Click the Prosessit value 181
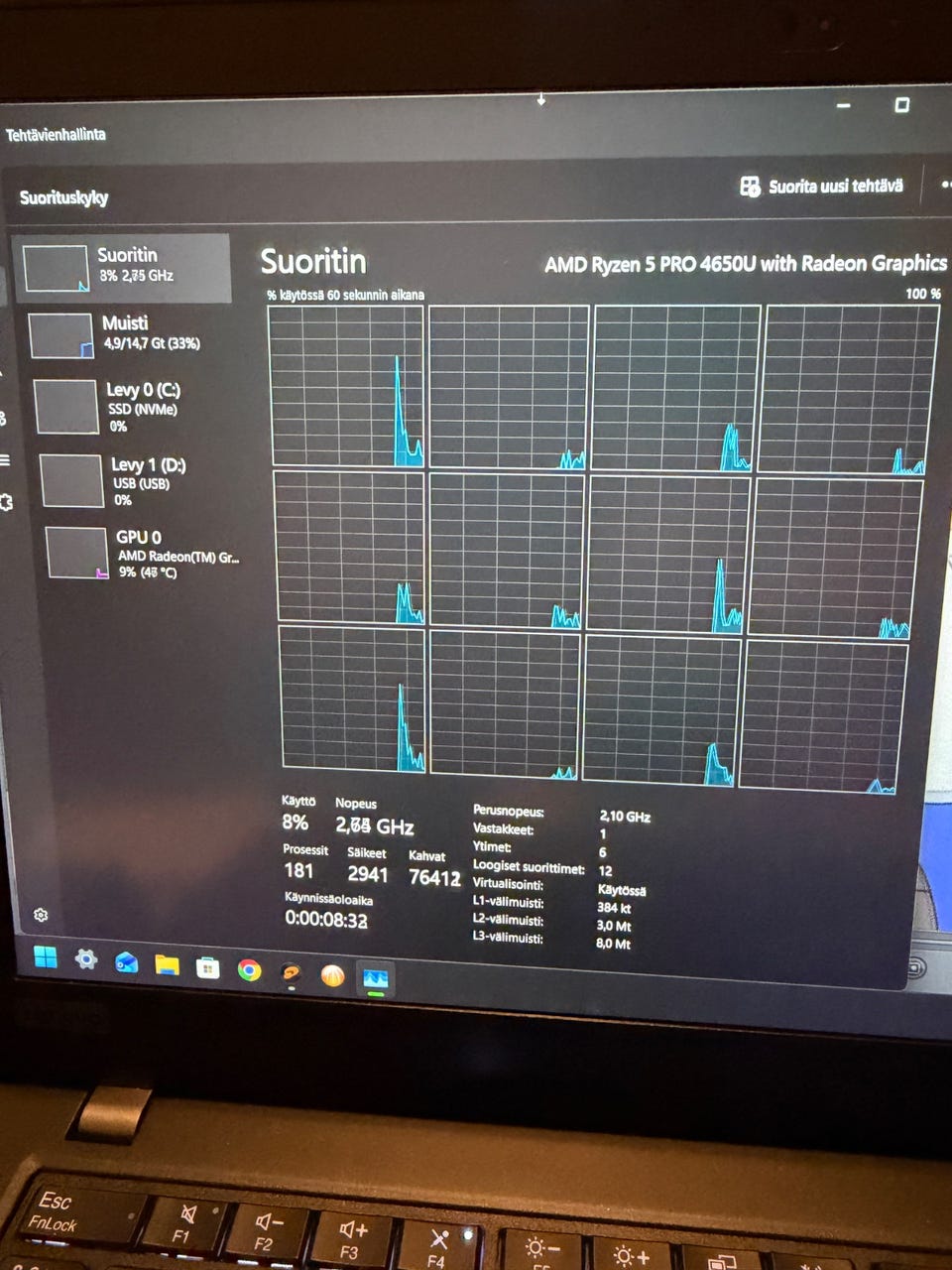 pyautogui.click(x=299, y=871)
